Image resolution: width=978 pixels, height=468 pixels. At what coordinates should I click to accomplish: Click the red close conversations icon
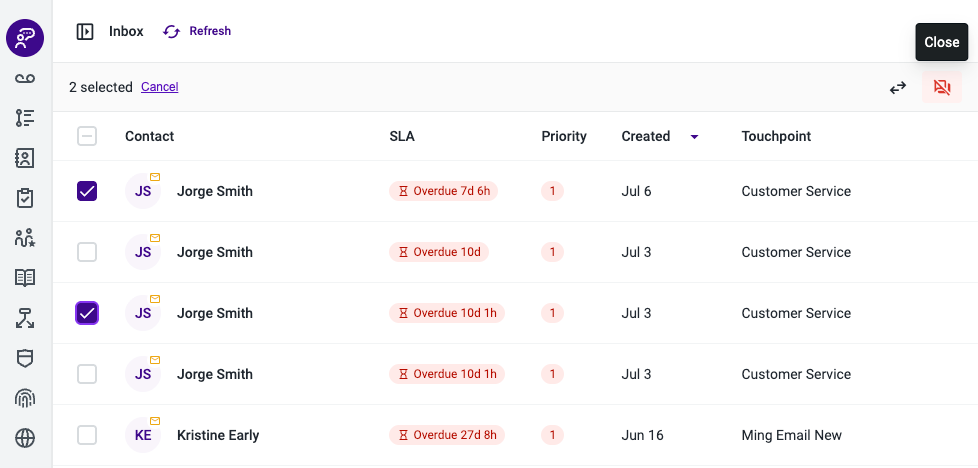[x=942, y=87]
